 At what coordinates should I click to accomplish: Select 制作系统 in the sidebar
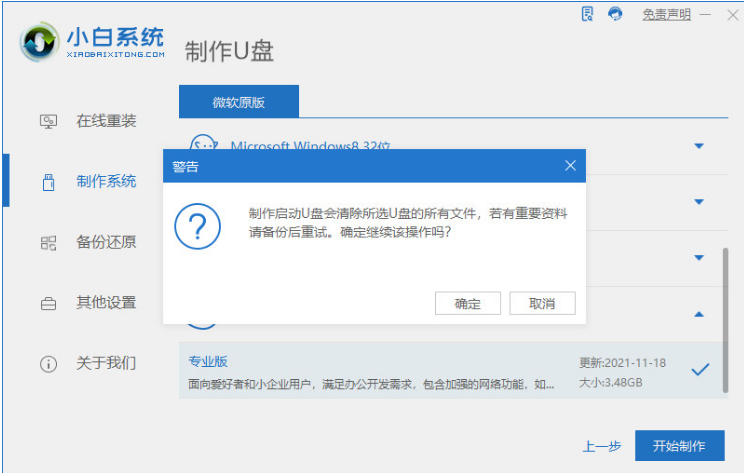[106, 181]
